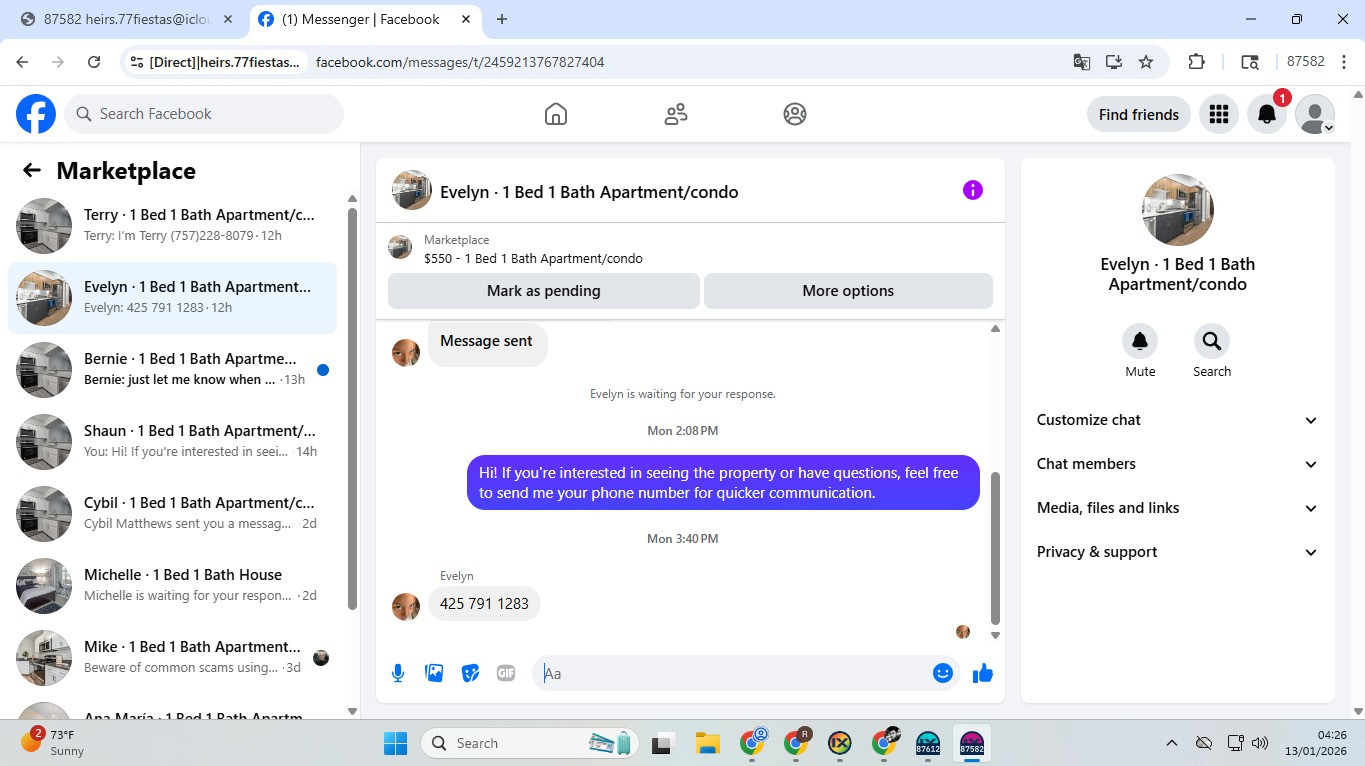The width and height of the screenshot is (1365, 766).
Task: Select the Evelyn conversation in the list
Action: (172, 298)
